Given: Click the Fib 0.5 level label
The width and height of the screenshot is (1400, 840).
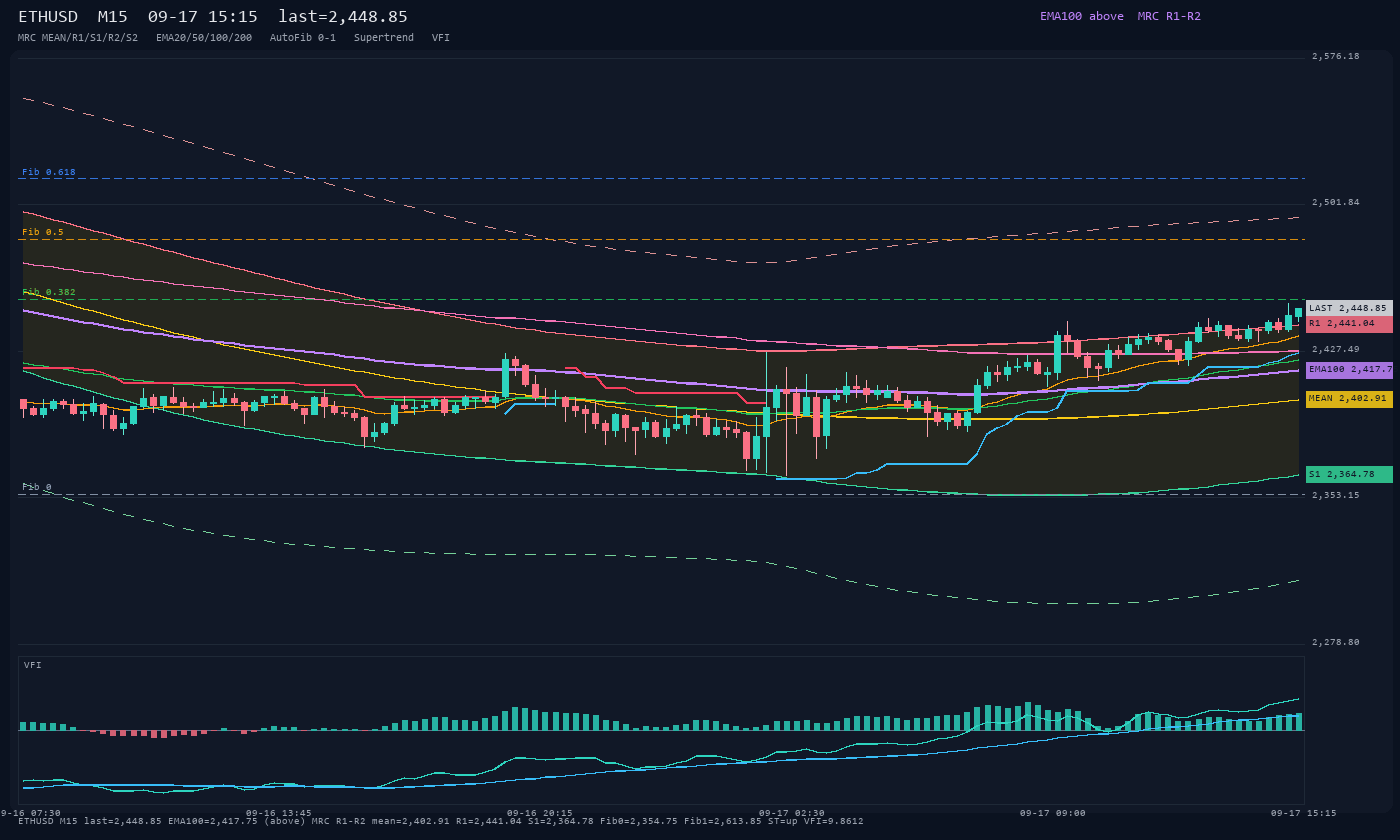Looking at the screenshot, I should (43, 232).
